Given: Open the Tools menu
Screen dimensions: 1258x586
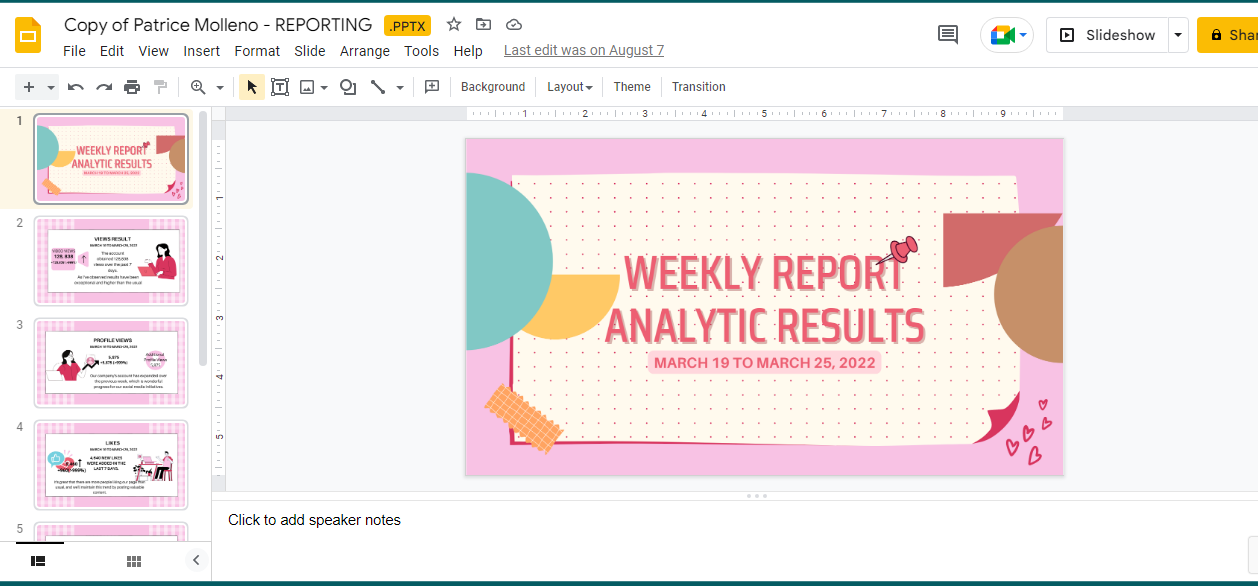Looking at the screenshot, I should coord(422,51).
